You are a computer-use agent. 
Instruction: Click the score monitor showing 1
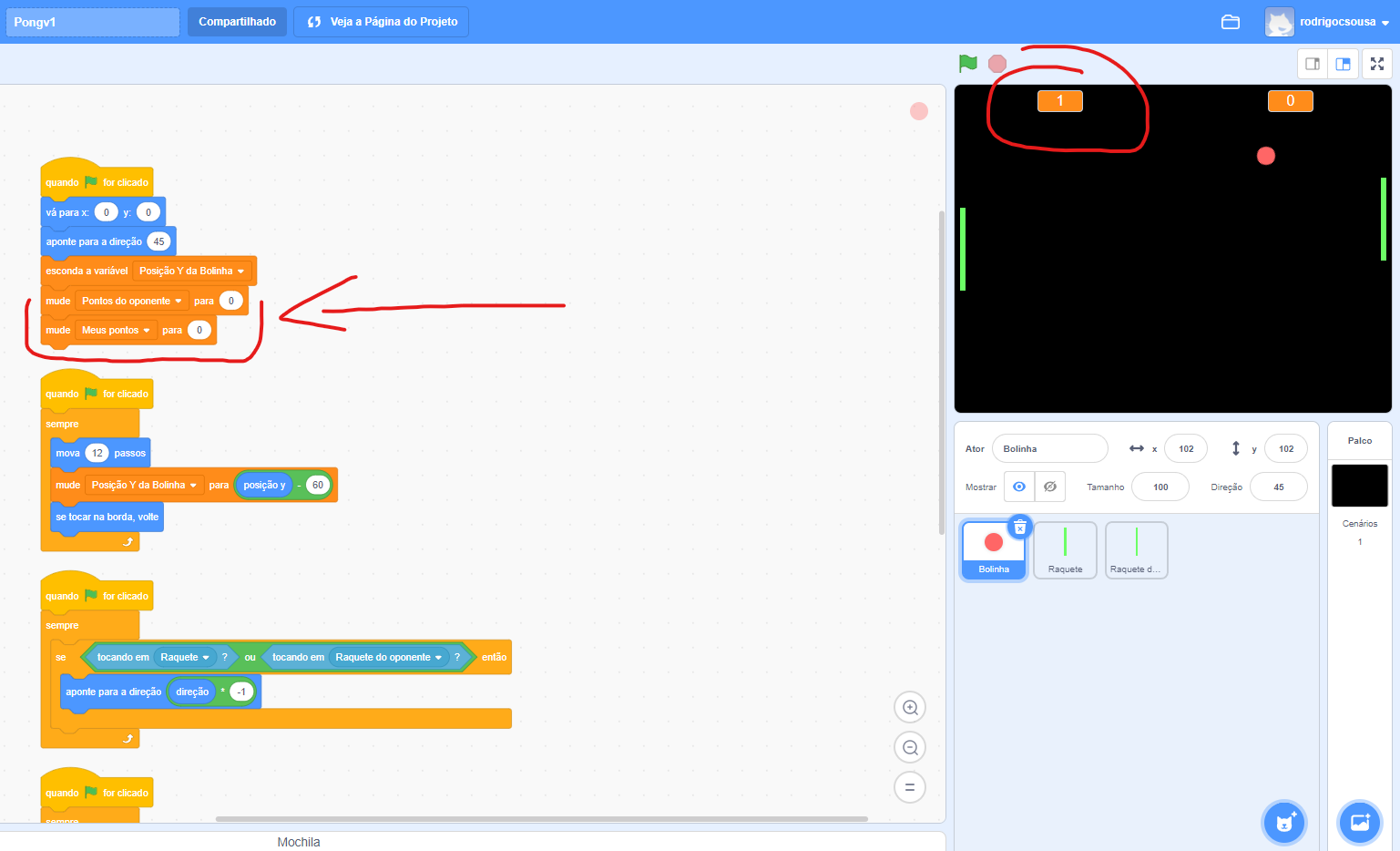(x=1060, y=101)
